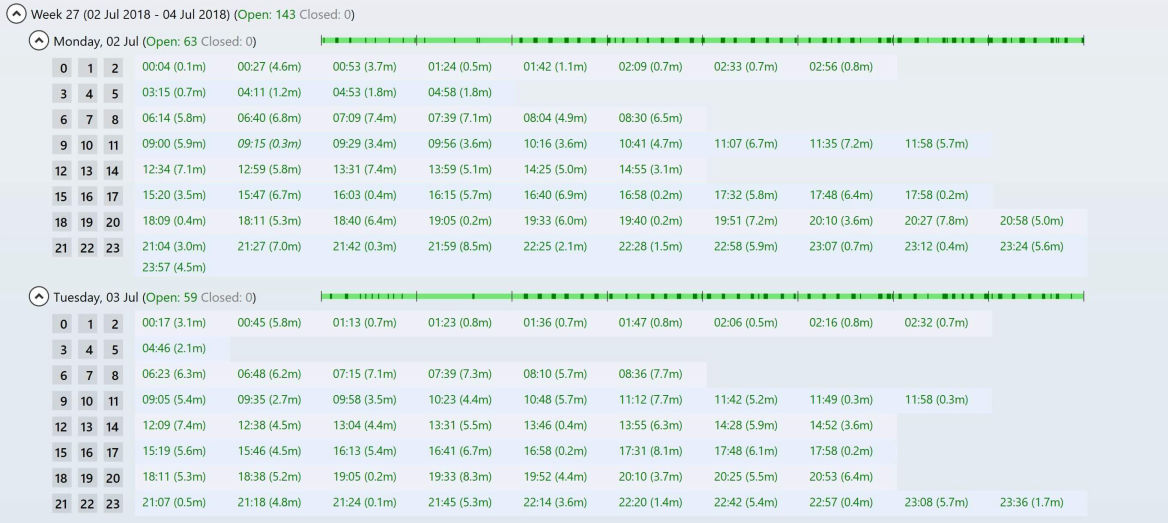Open Monday entry 16:03 (0.4m)
The image size is (1168, 523).
(x=365, y=195)
